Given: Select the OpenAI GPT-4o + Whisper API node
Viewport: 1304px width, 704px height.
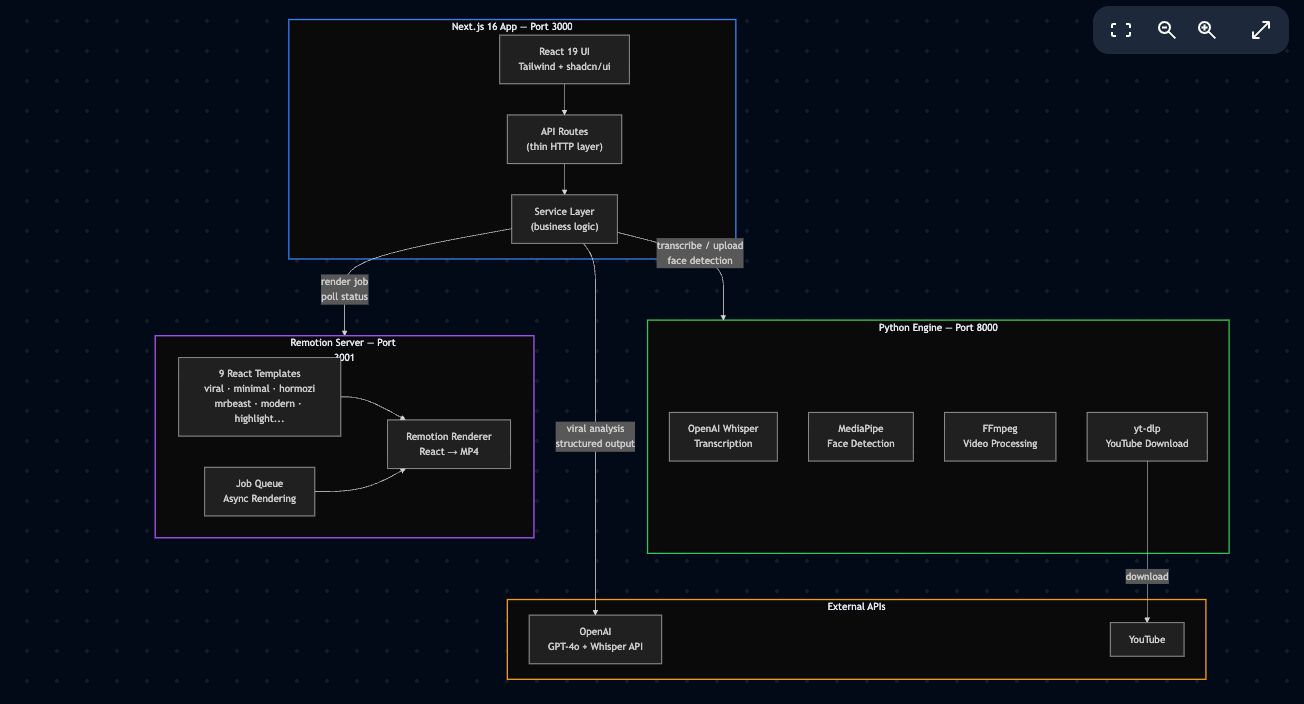Looking at the screenshot, I should (595, 639).
